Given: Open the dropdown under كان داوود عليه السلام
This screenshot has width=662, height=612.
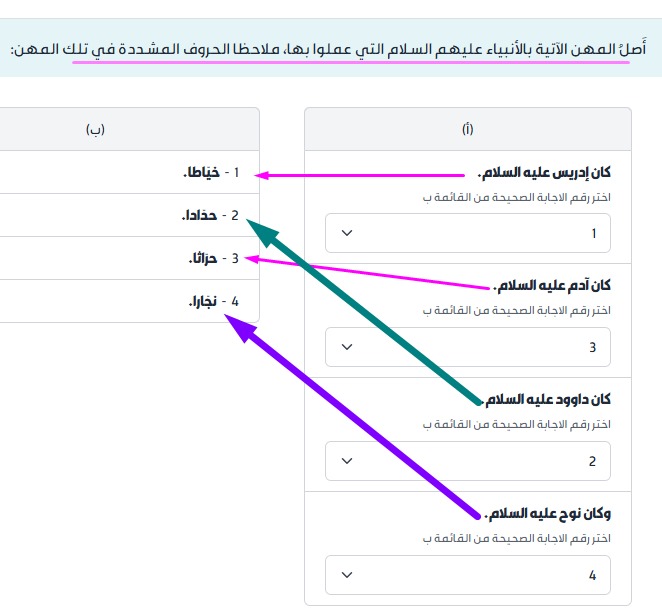Looking at the screenshot, I should point(468,461).
